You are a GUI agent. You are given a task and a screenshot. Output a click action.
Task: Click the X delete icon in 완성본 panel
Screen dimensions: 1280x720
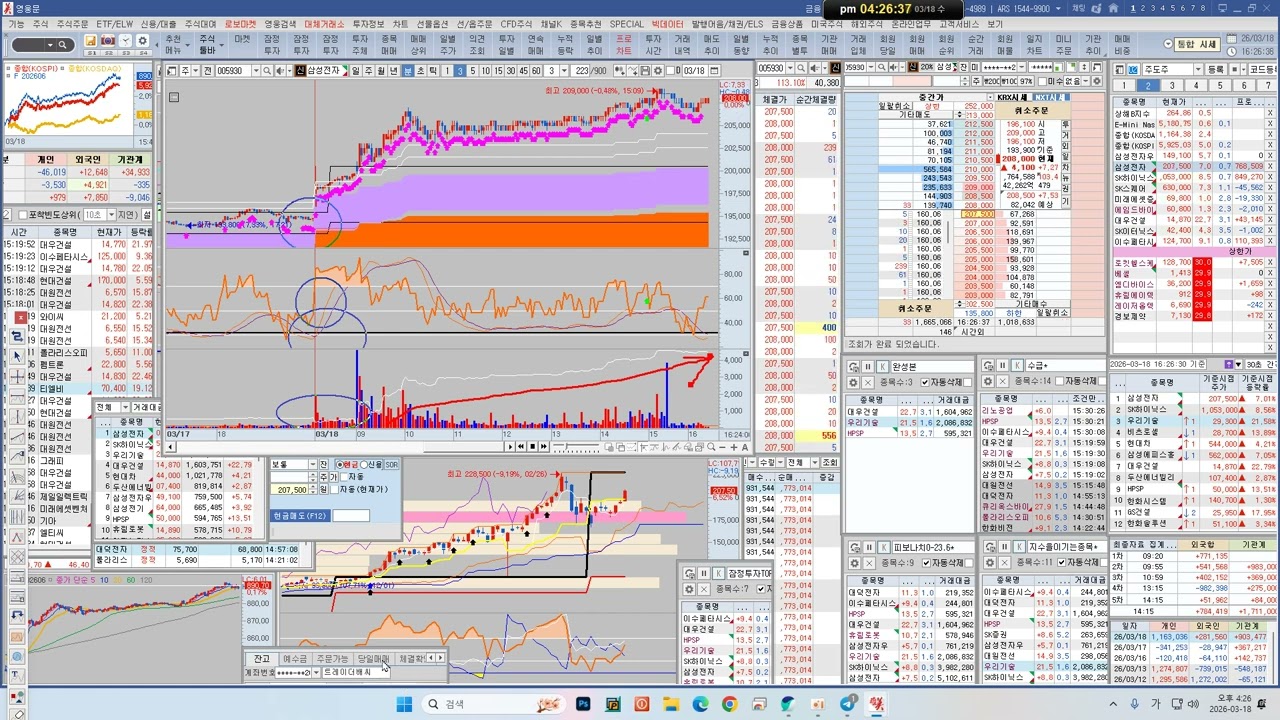(x=868, y=382)
